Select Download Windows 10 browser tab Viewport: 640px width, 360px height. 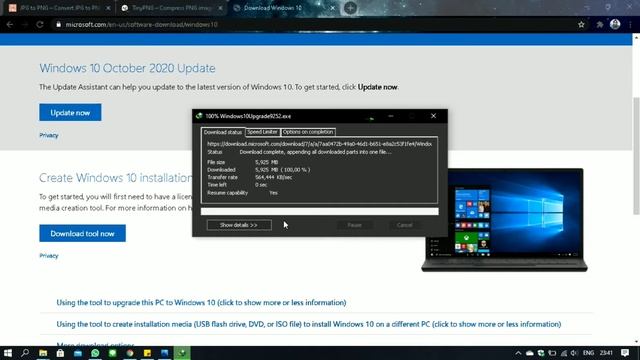coord(284,8)
